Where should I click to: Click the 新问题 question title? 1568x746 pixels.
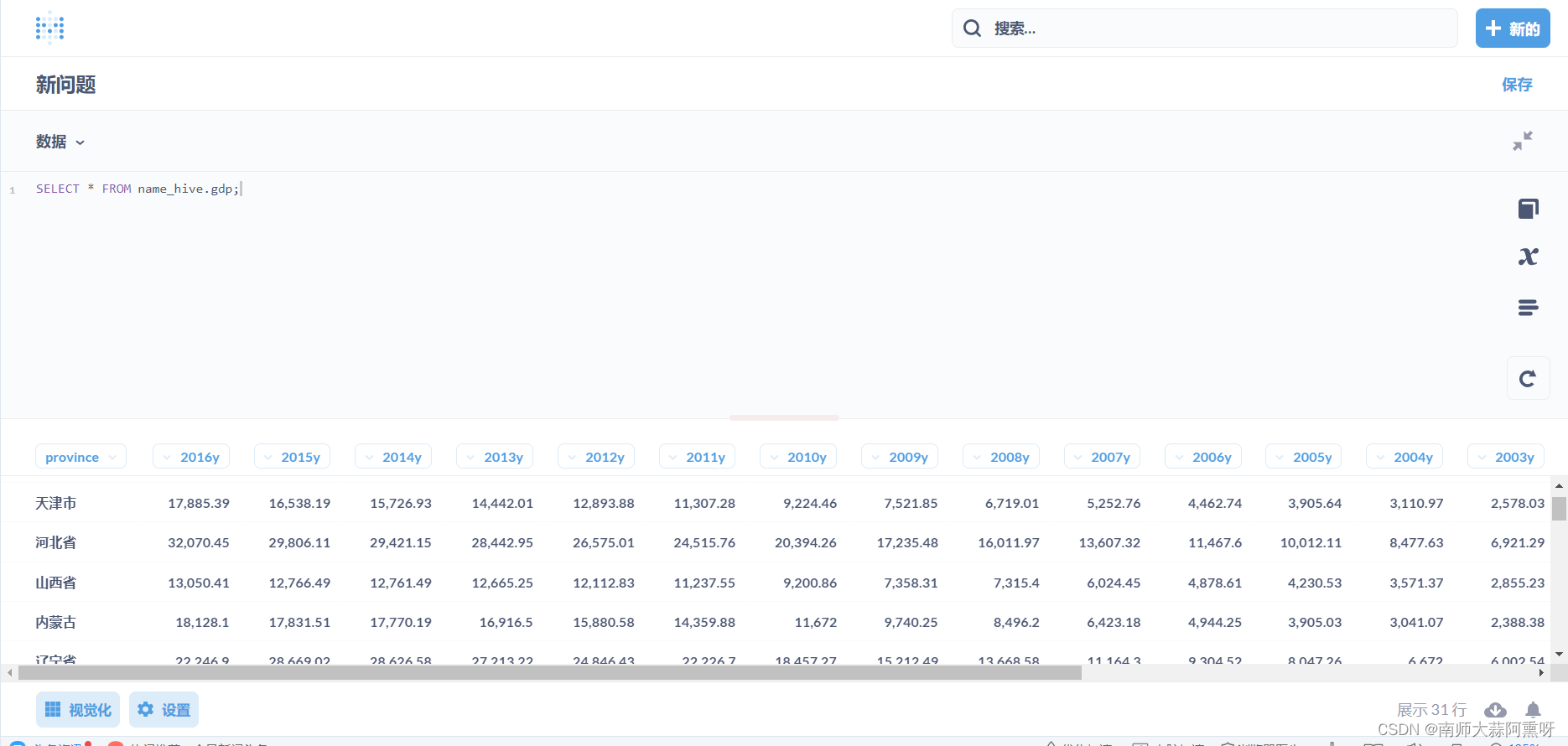point(65,85)
